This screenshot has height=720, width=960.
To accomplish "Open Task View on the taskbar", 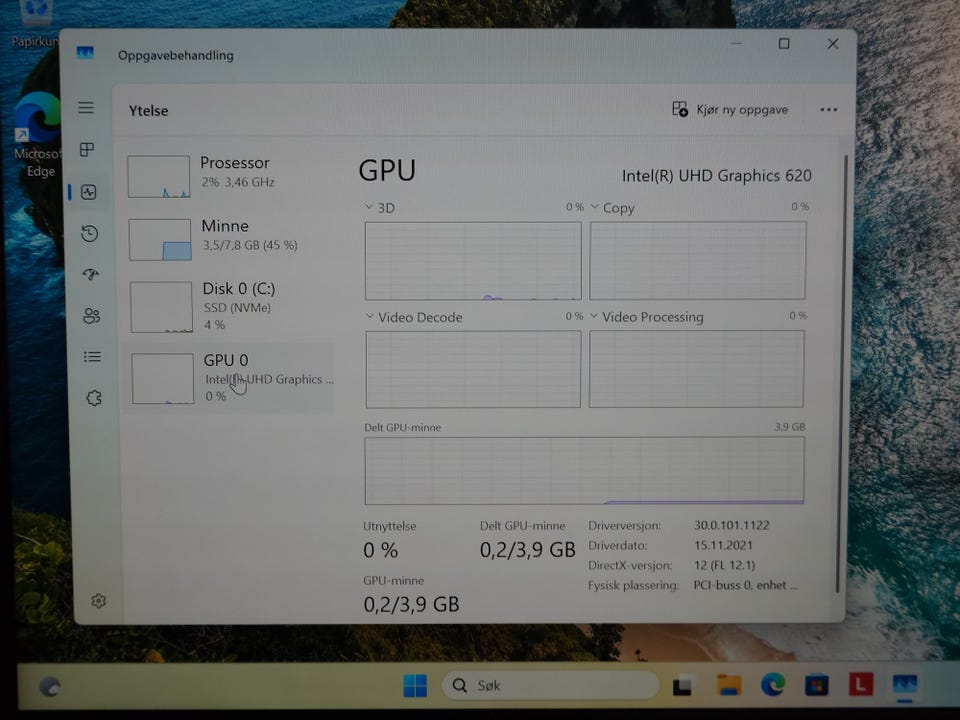I will coord(683,685).
